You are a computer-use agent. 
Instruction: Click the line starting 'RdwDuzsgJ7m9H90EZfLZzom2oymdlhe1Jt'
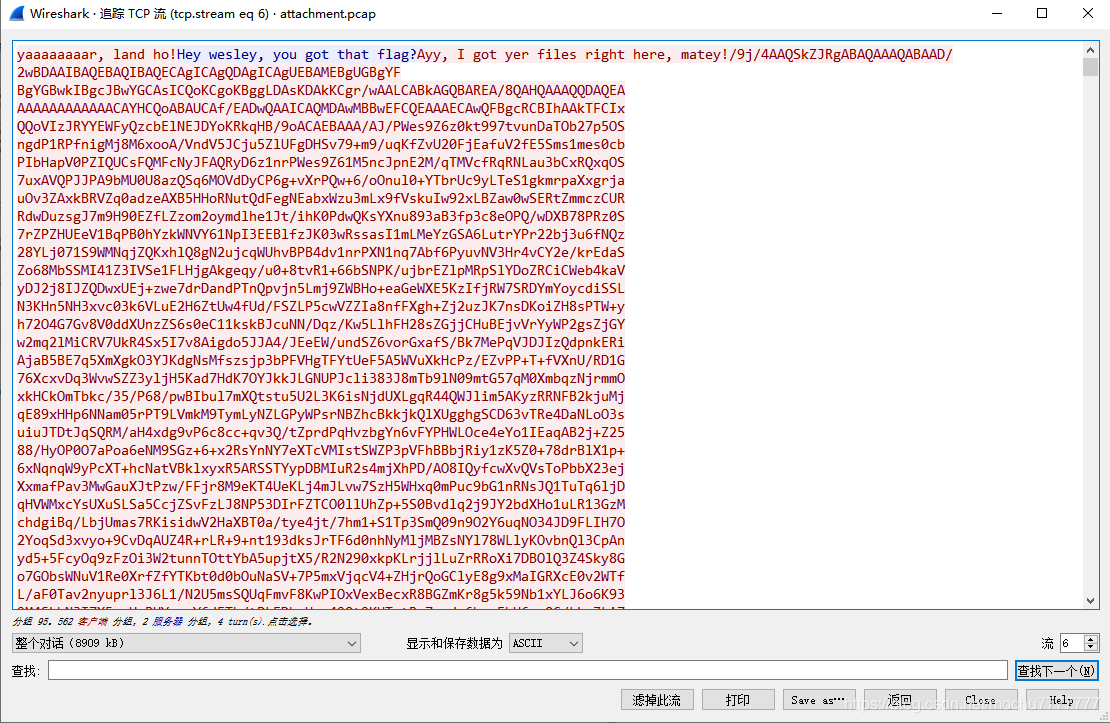tap(321, 216)
